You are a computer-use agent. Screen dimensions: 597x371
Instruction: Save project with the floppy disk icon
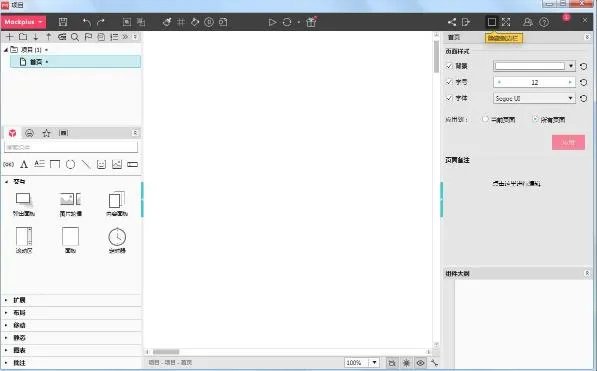point(63,22)
